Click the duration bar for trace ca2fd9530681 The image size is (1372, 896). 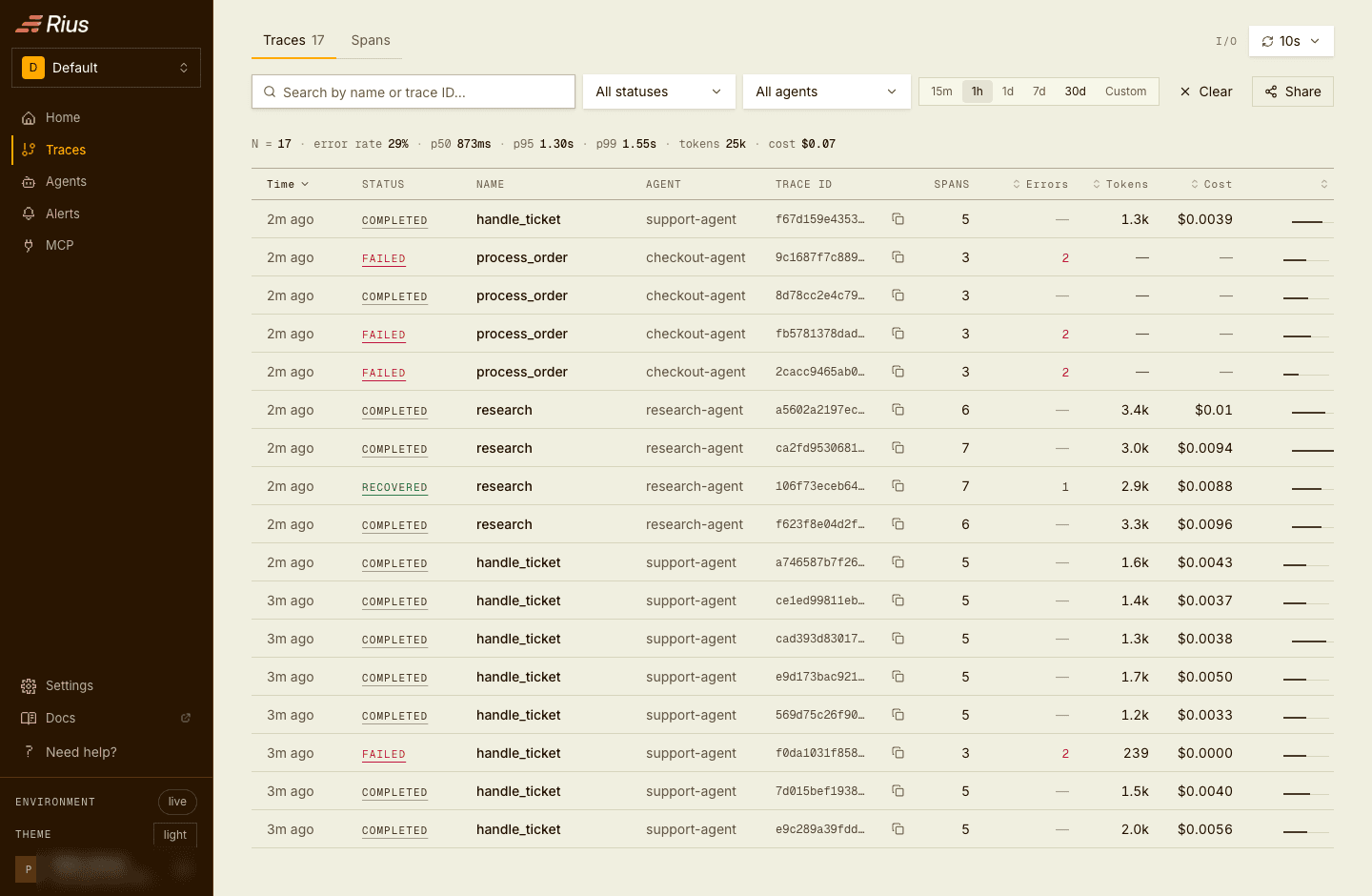pyautogui.click(x=1312, y=450)
